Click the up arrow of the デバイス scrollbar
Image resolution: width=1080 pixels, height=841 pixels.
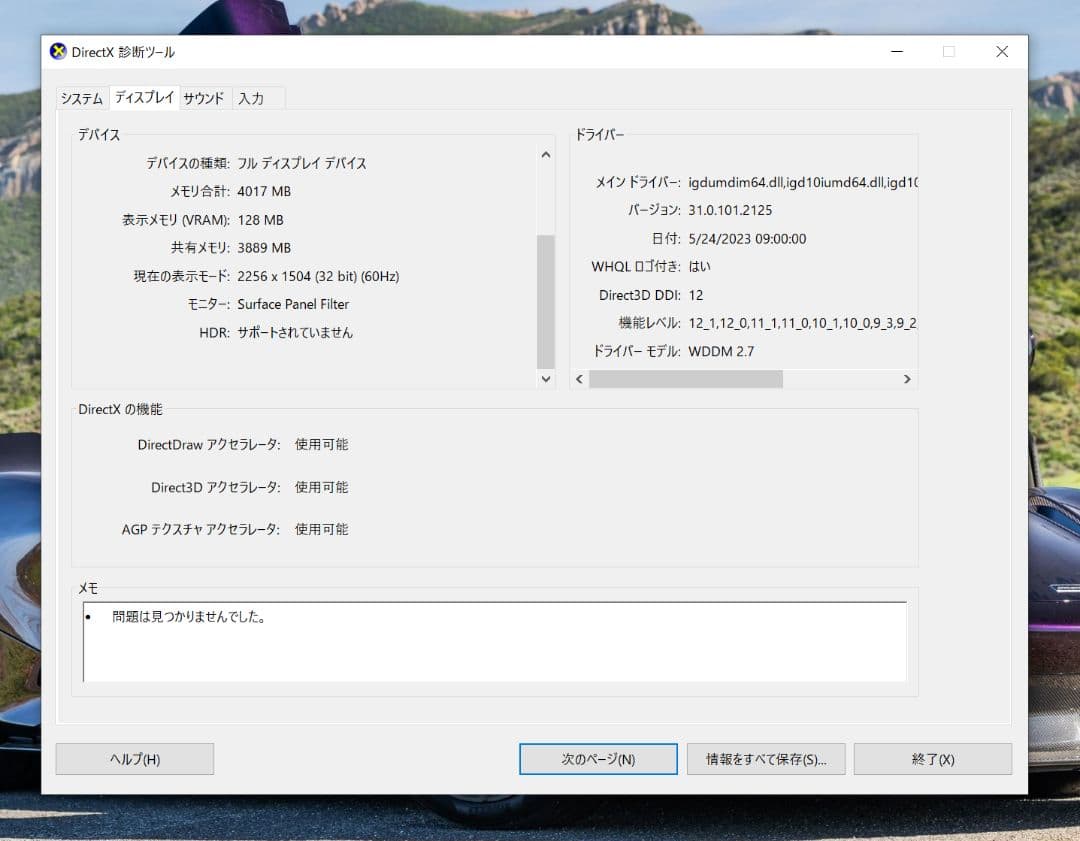[x=545, y=154]
